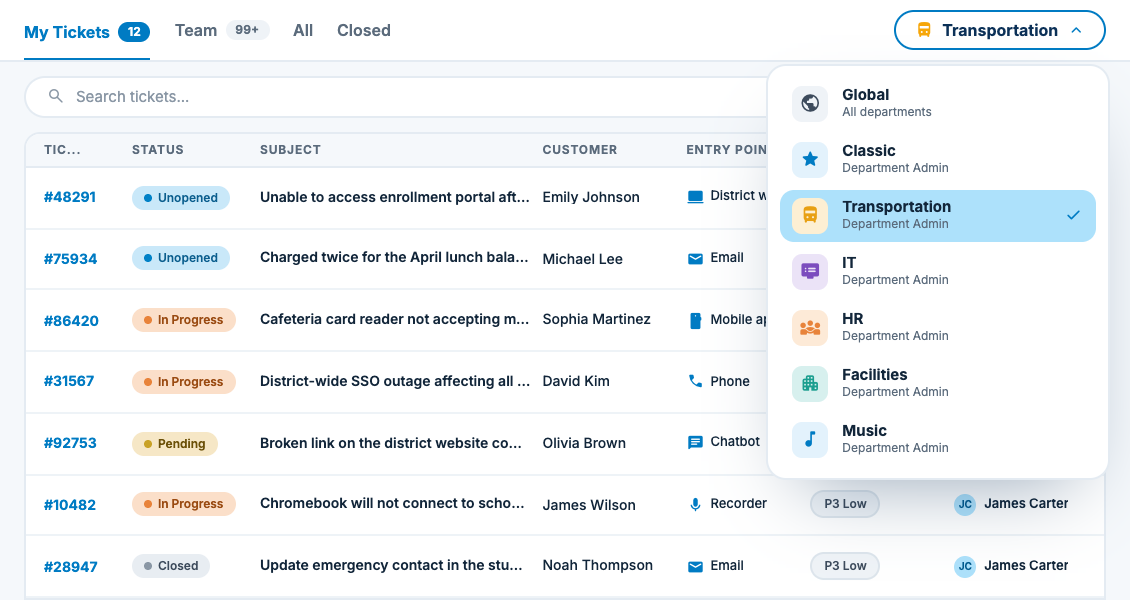Open ticket #86420
This screenshot has height=600, width=1130.
point(71,321)
